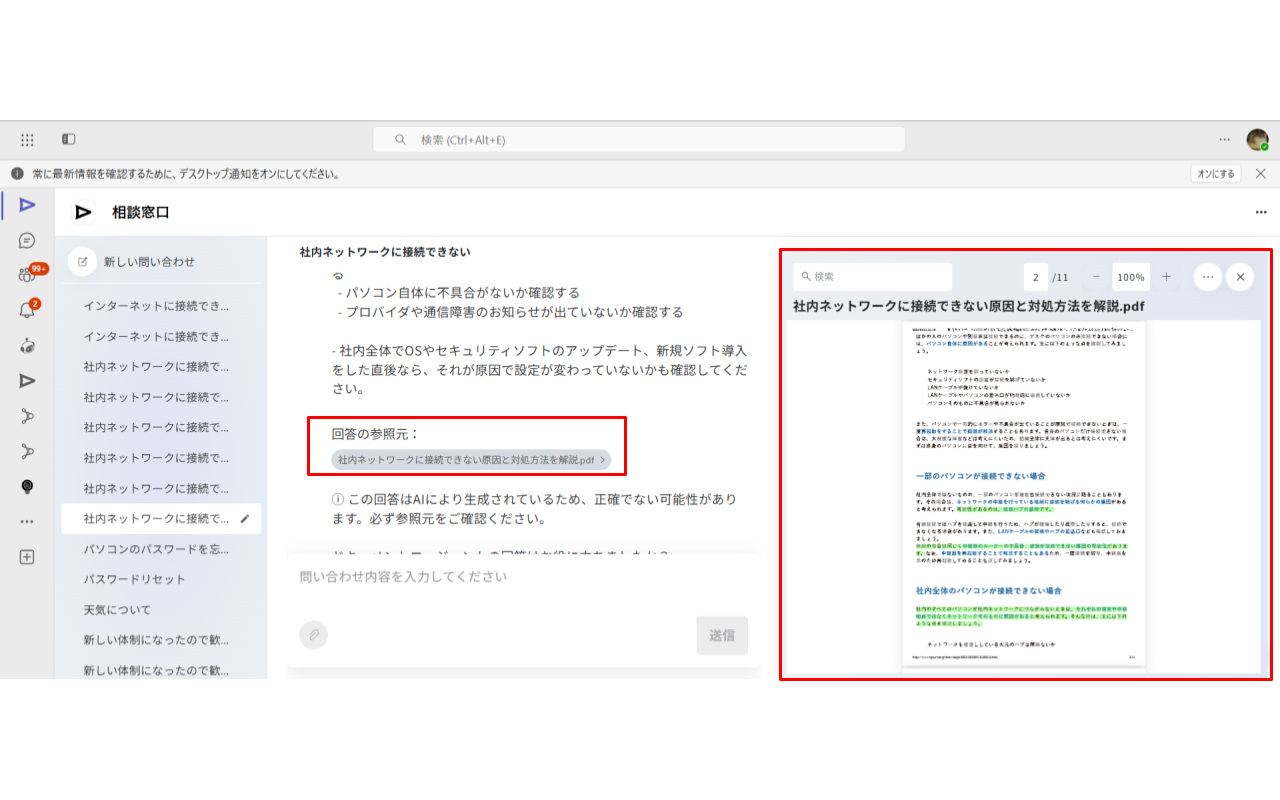Open 相談窓口 header more options ellipsis
This screenshot has height=800, width=1280.
coord(1261,212)
